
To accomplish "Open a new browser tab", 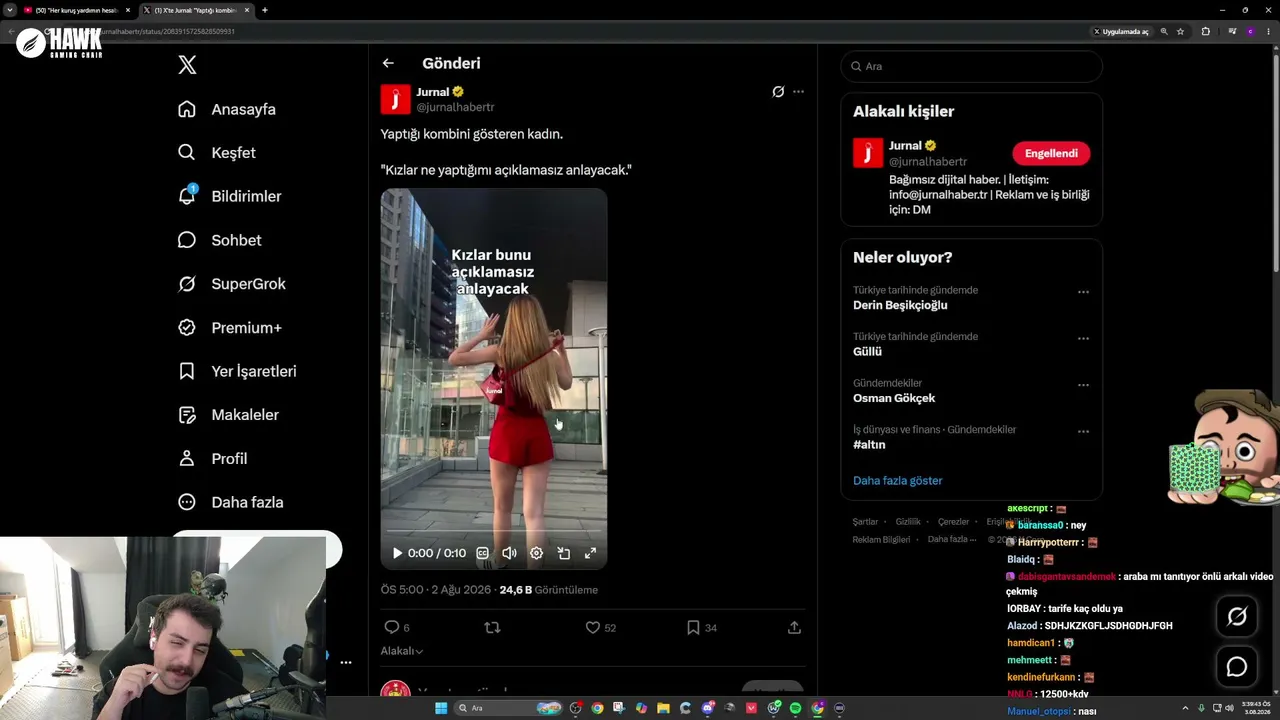I will [265, 10].
